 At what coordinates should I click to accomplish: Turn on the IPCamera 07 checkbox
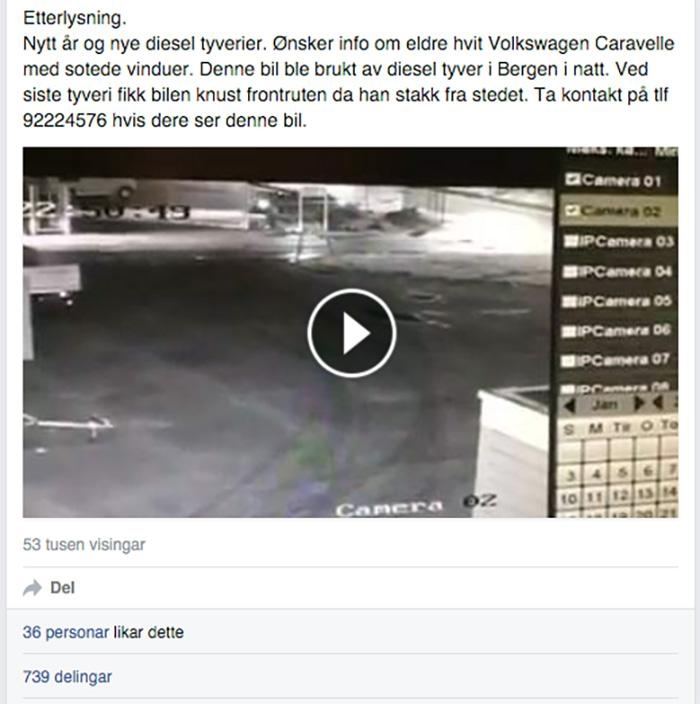click(568, 361)
